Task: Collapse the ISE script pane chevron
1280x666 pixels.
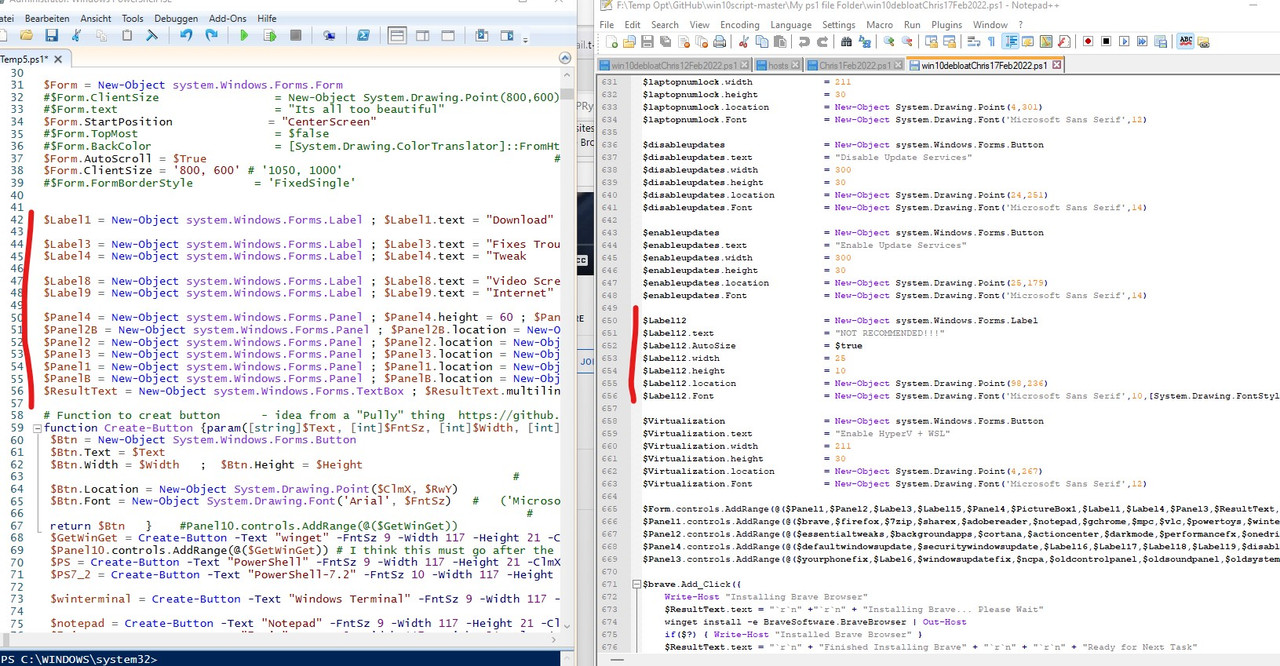Action: coord(564,58)
